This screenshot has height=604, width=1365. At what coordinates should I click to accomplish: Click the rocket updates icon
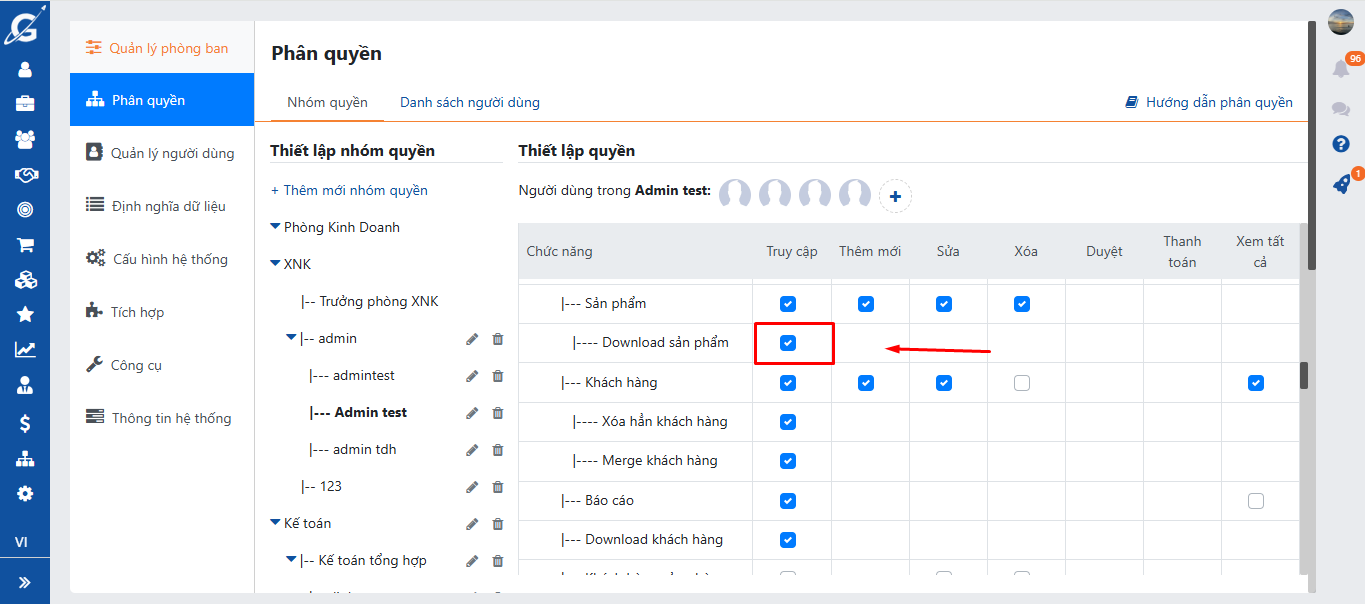(1341, 184)
